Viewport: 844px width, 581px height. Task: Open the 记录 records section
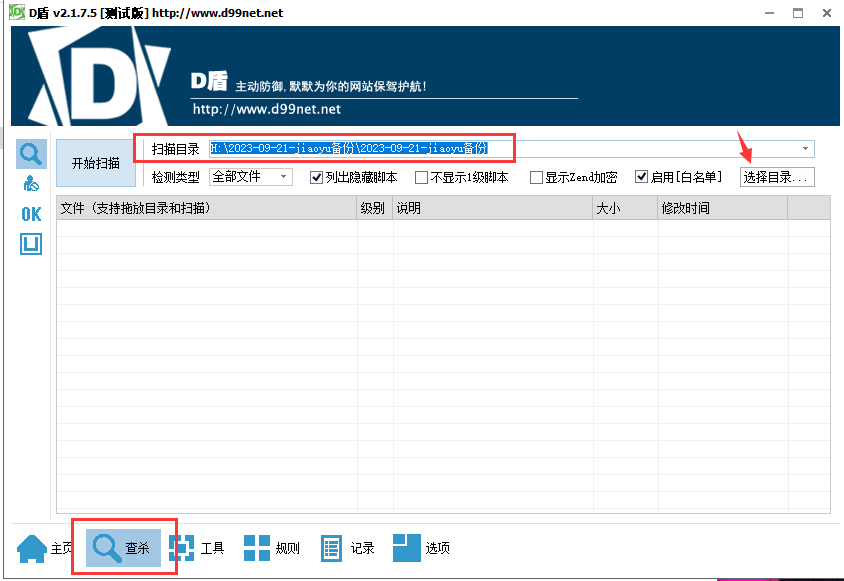point(347,548)
